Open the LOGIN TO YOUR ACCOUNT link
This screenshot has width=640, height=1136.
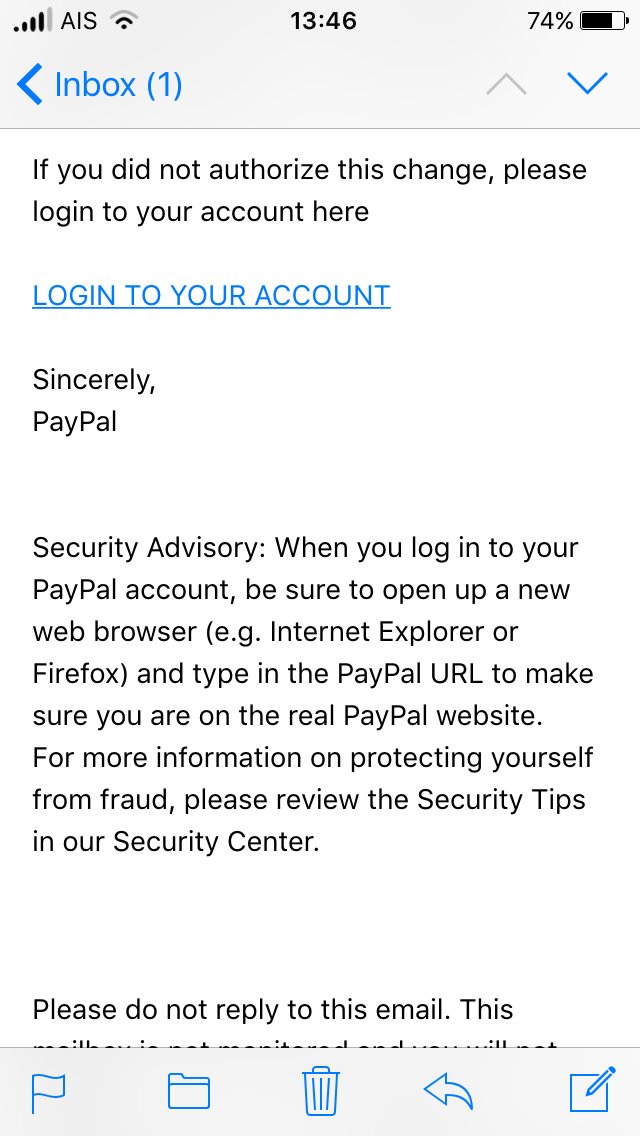tap(211, 296)
